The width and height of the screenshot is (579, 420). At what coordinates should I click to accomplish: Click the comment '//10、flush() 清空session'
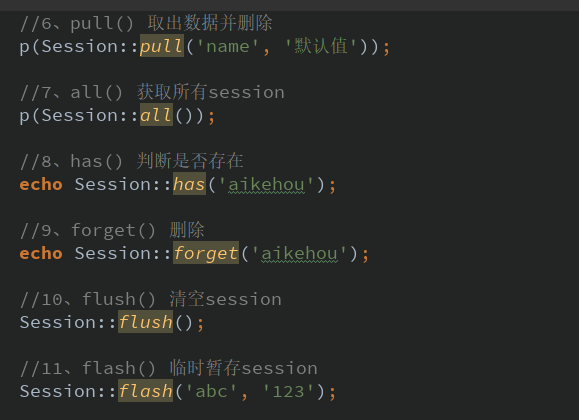[151, 299]
